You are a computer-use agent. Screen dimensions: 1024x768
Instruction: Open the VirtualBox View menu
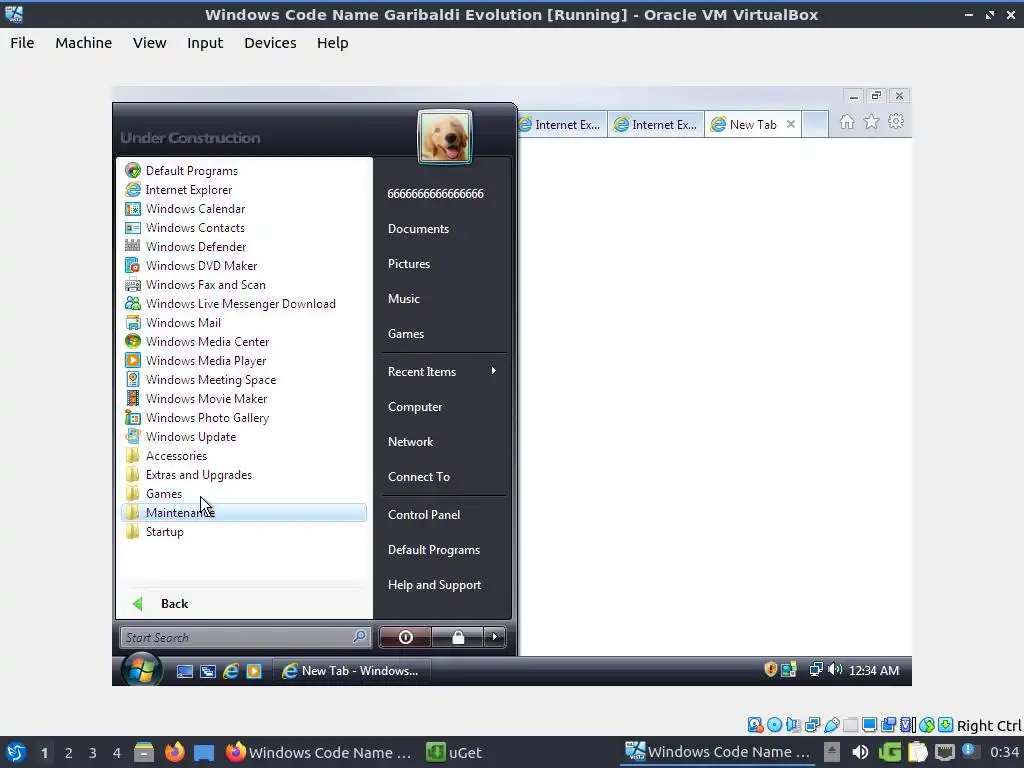pyautogui.click(x=150, y=42)
